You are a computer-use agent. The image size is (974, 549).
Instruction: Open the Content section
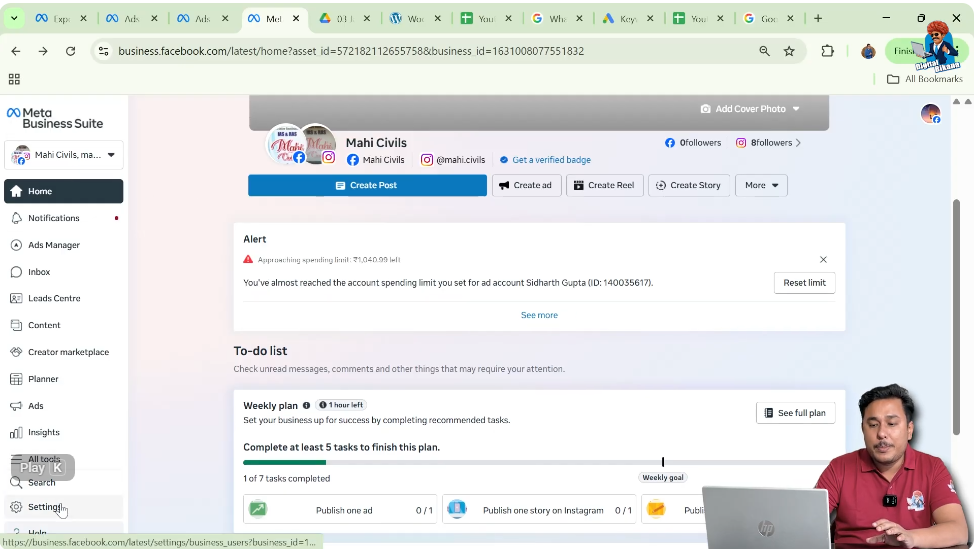(63, 325)
